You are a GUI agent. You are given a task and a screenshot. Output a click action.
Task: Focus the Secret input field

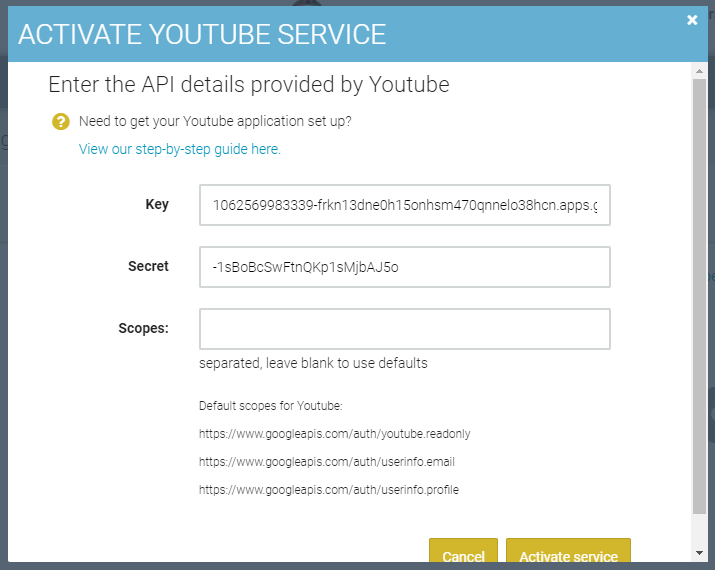(404, 267)
